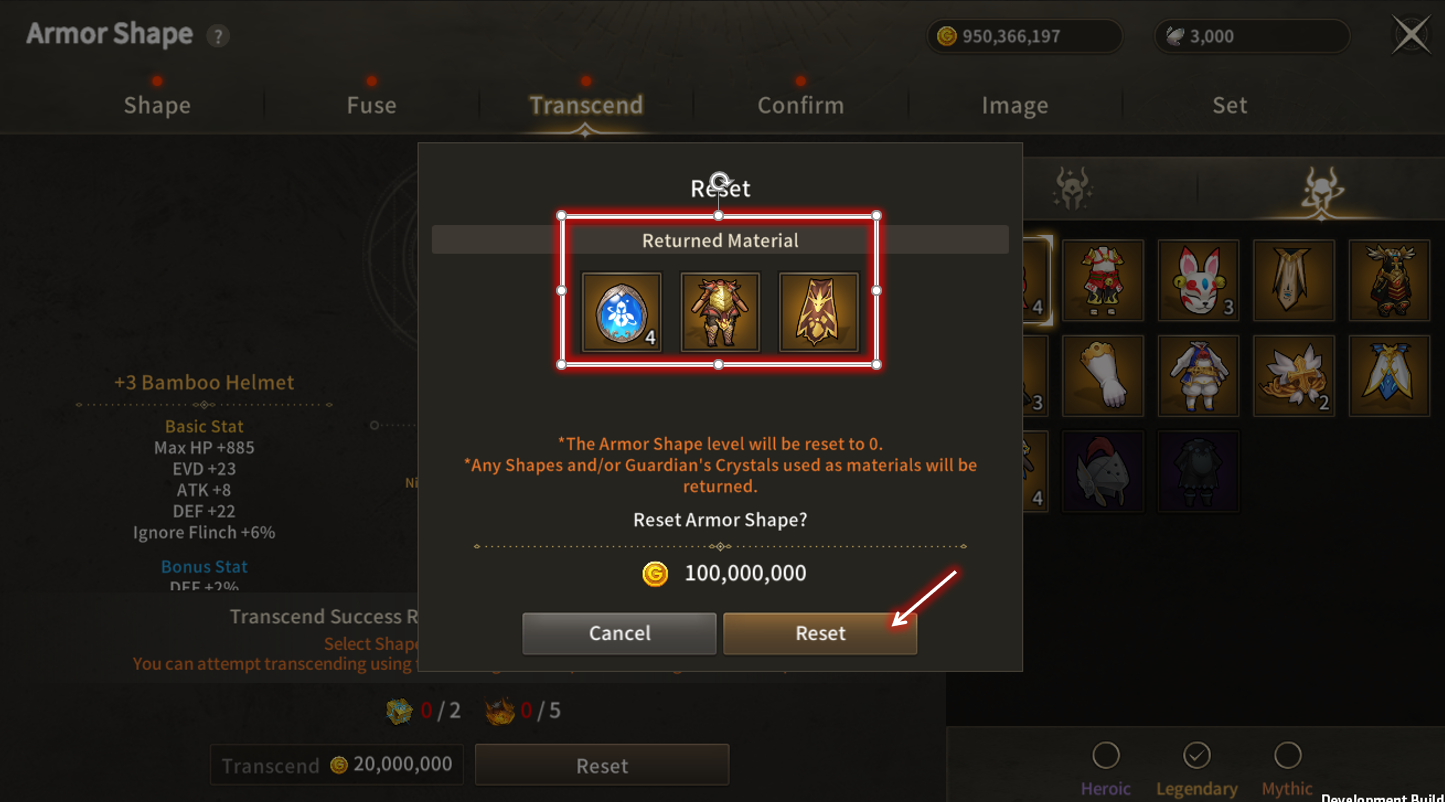Pick the white glove shape item
The width and height of the screenshot is (1445, 802).
click(1103, 376)
